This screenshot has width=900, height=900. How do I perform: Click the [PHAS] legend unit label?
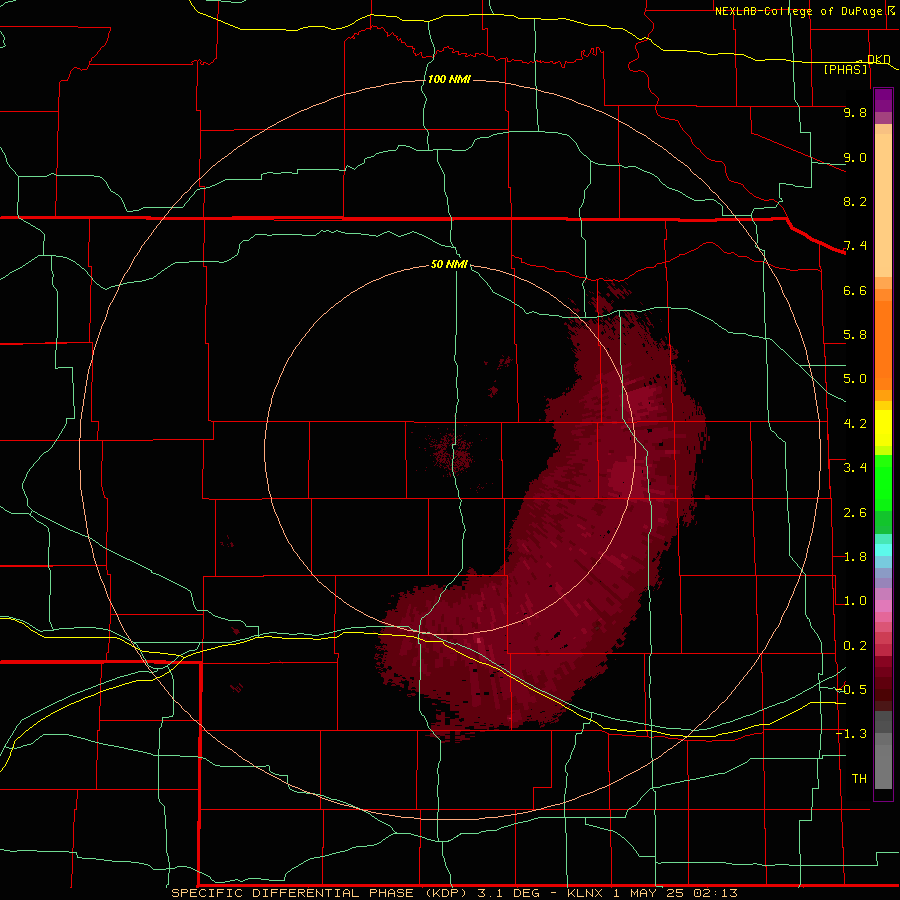coord(845,69)
